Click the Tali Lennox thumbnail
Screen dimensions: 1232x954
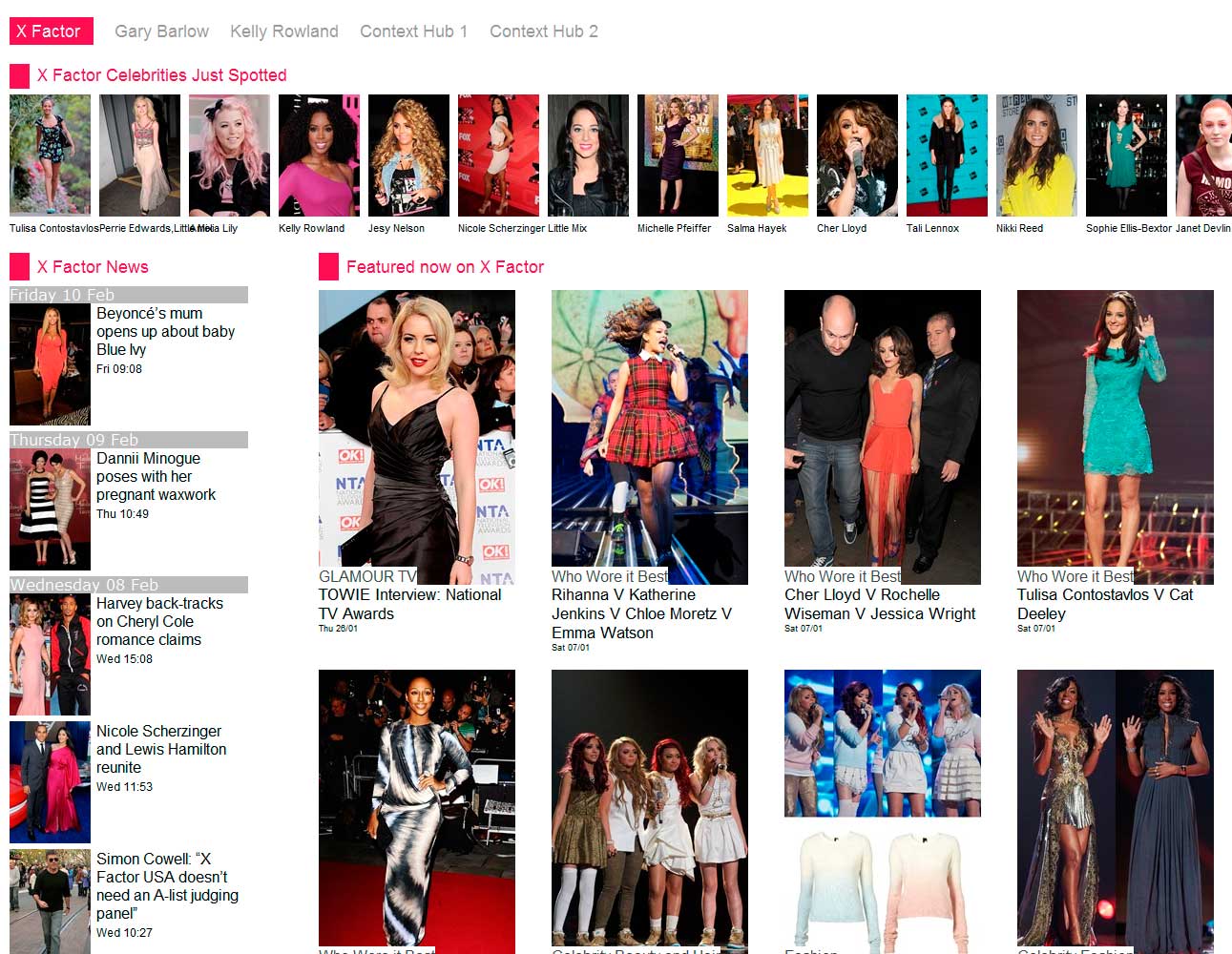(947, 156)
